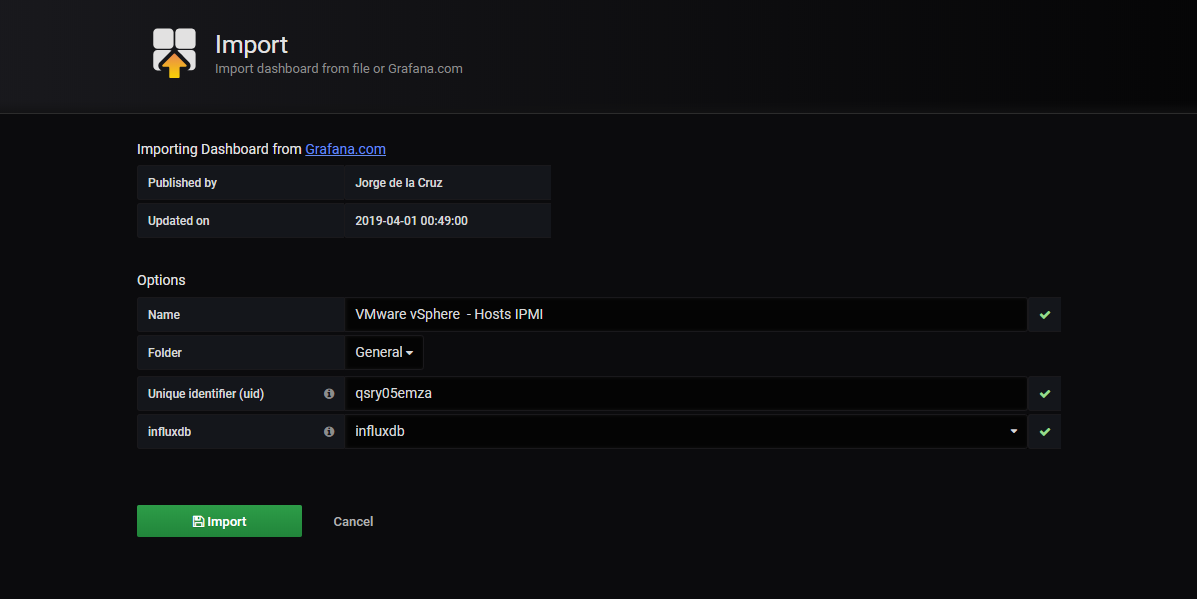1197x599 pixels.
Task: Expand the influxdb data source dropdown arrow
Action: tap(1014, 431)
